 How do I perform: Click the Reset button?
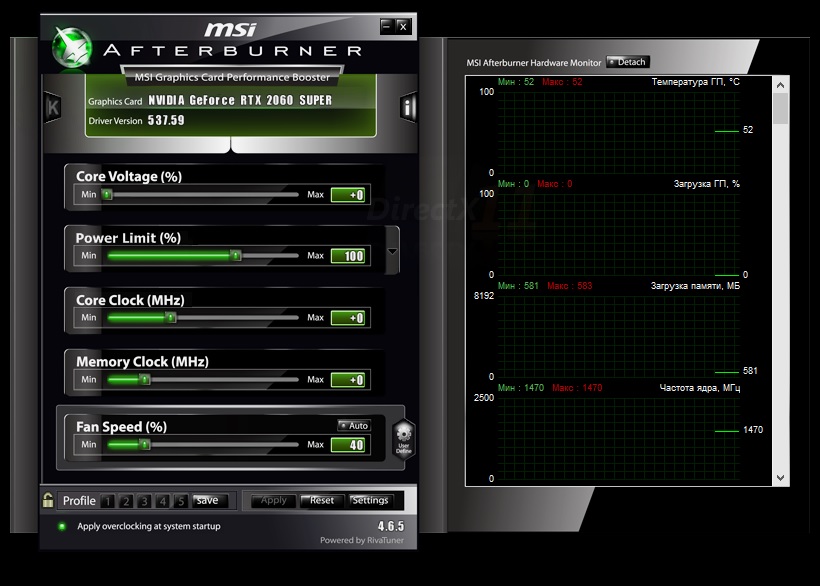click(x=322, y=501)
